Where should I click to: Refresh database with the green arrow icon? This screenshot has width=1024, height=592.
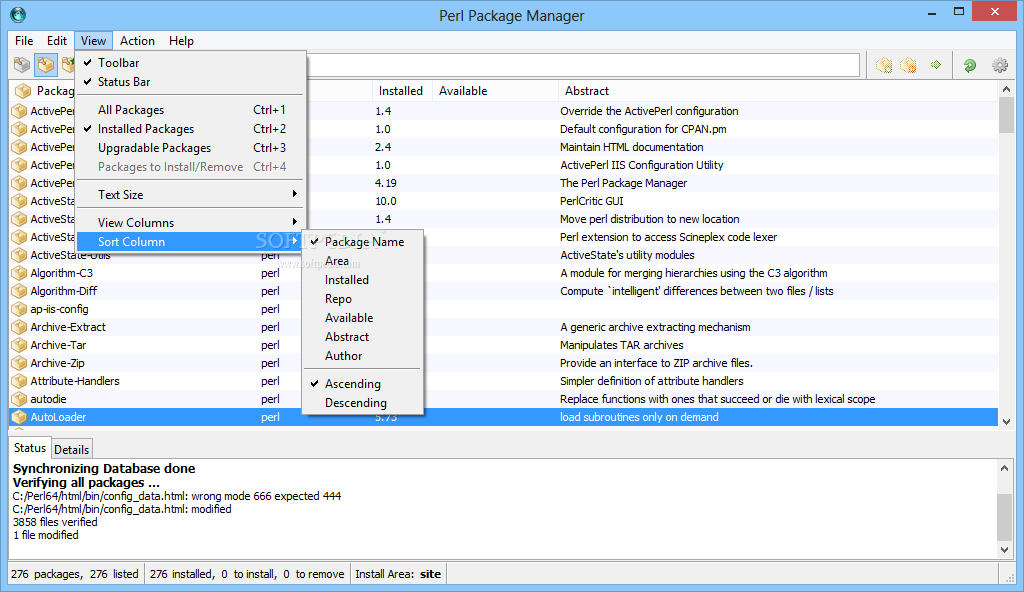pyautogui.click(x=970, y=65)
